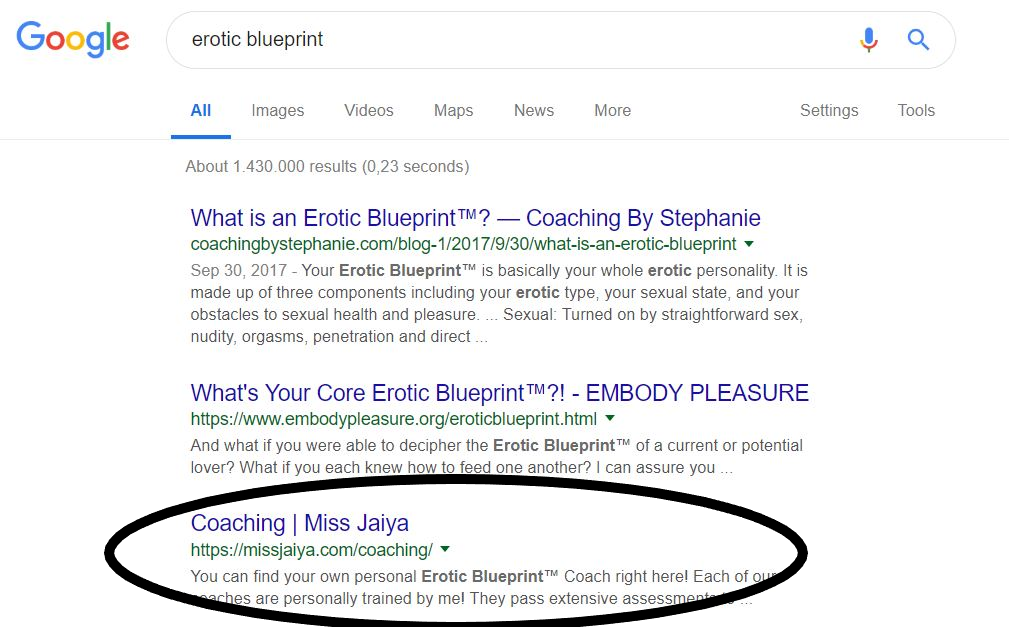This screenshot has width=1009, height=627.
Task: Open 'What is an Erotic Blueprint' result
Action: coord(475,218)
